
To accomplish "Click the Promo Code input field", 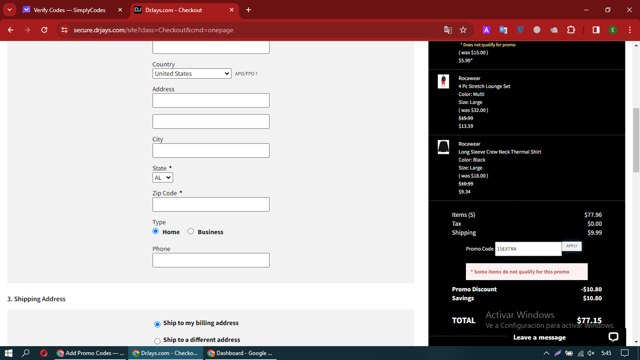I will coord(528,249).
